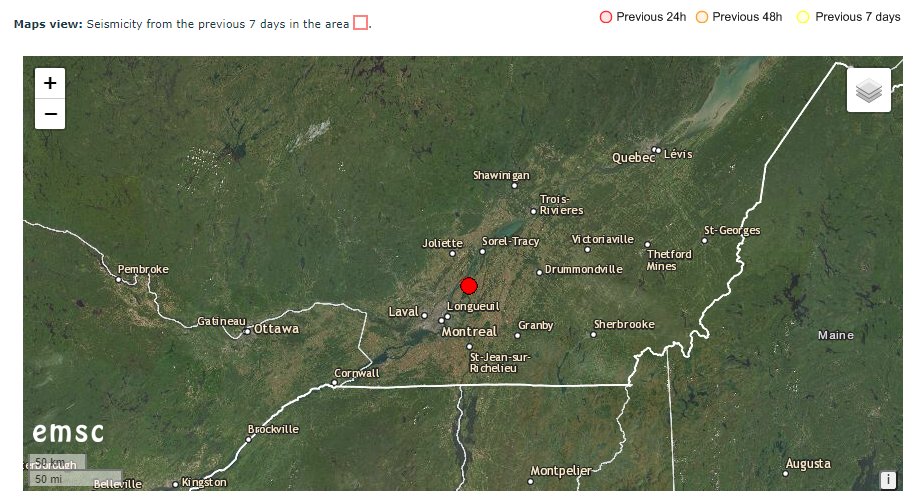Click the Ottawa city label
The height and width of the screenshot is (504, 921).
[x=276, y=329]
